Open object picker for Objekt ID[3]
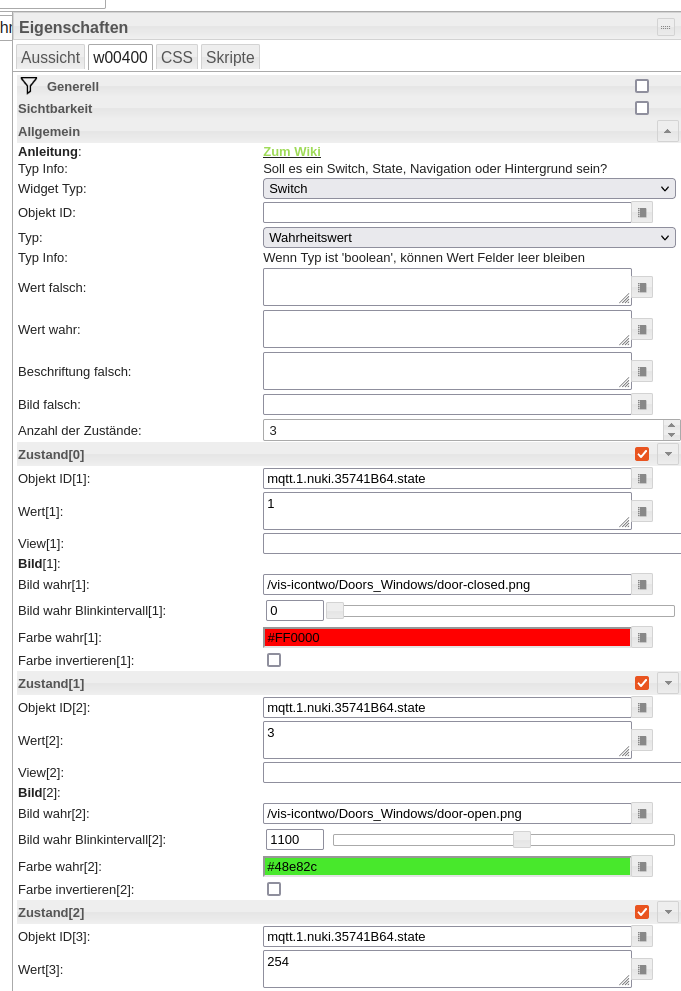Screen dimensions: 681x991 click(642, 937)
